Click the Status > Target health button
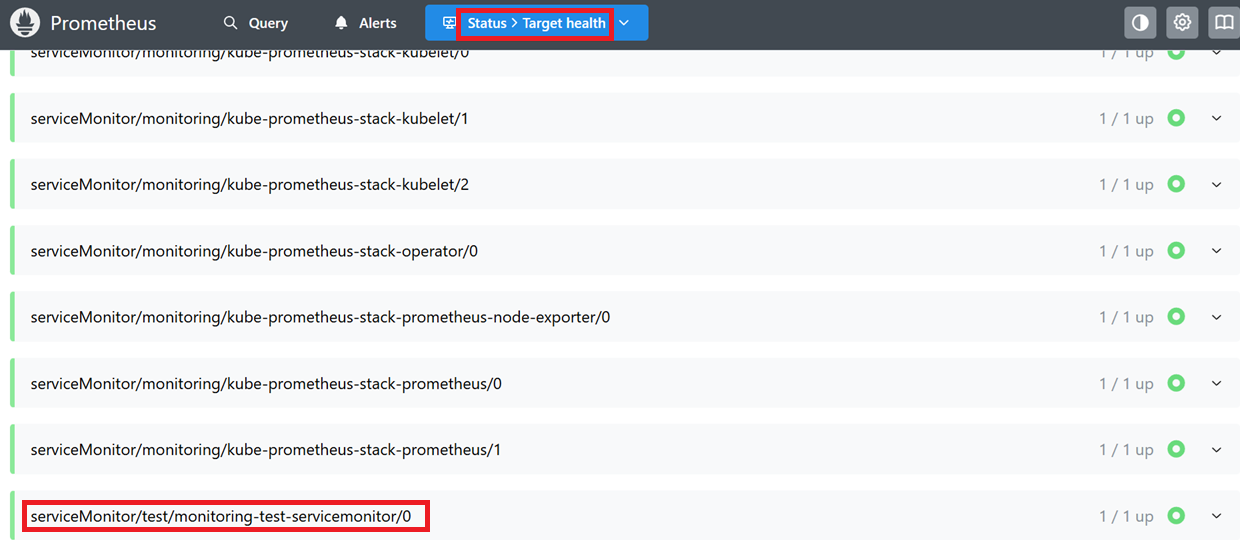This screenshot has width=1240, height=540. 536,23
